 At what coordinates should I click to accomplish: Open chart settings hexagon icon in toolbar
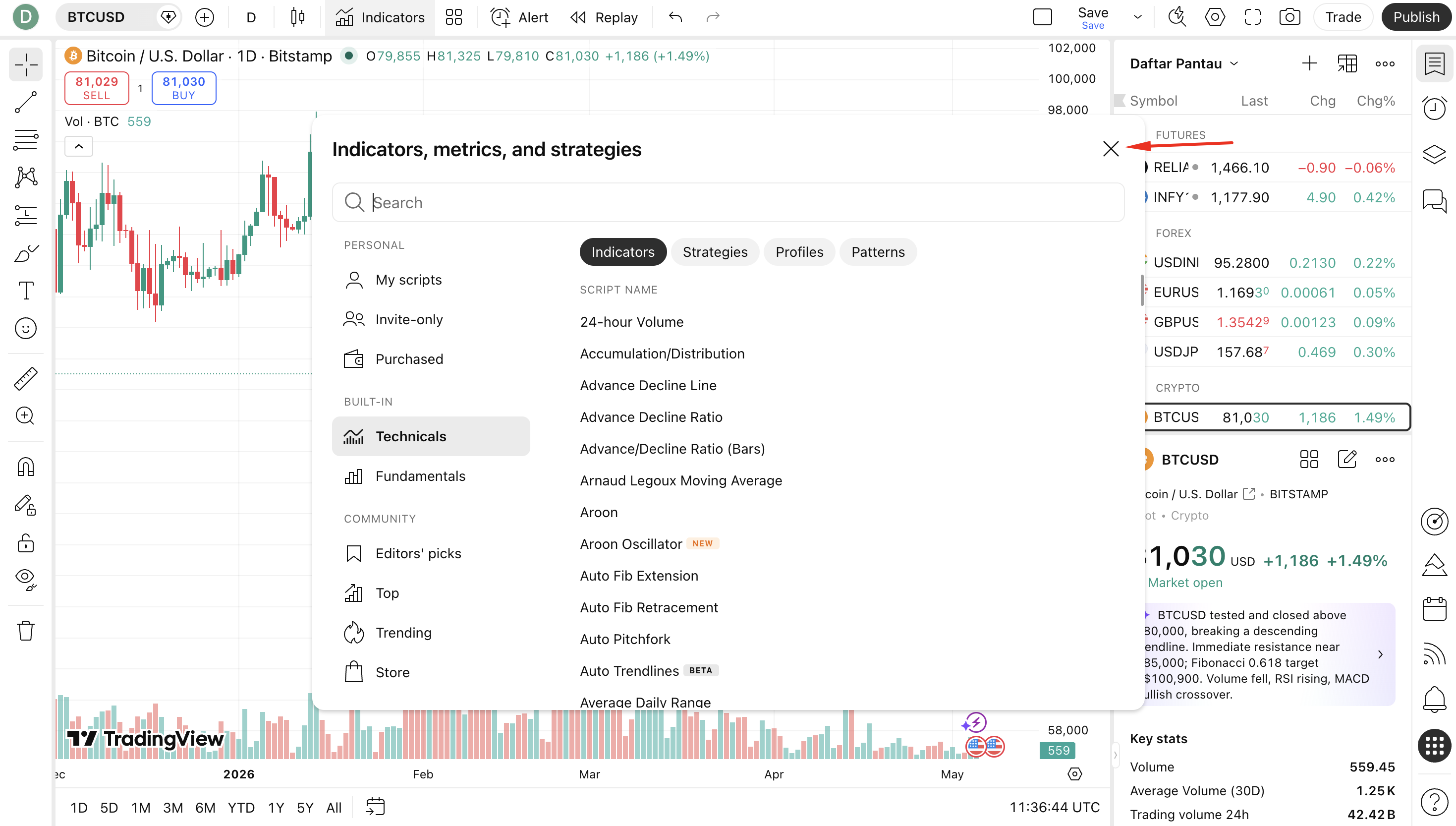[1215, 17]
